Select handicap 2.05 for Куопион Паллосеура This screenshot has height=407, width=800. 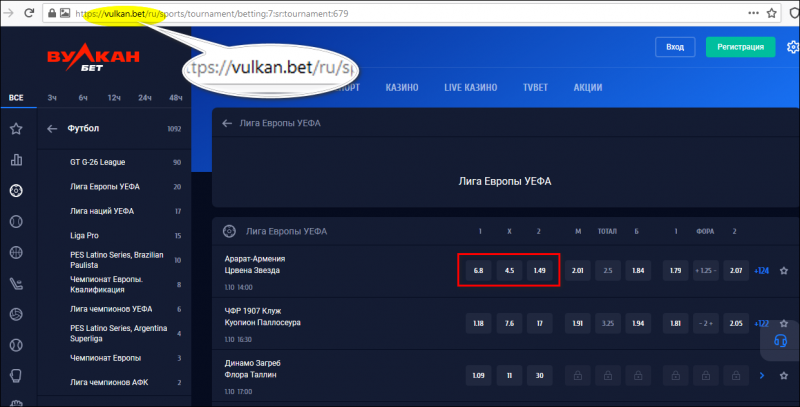736,323
